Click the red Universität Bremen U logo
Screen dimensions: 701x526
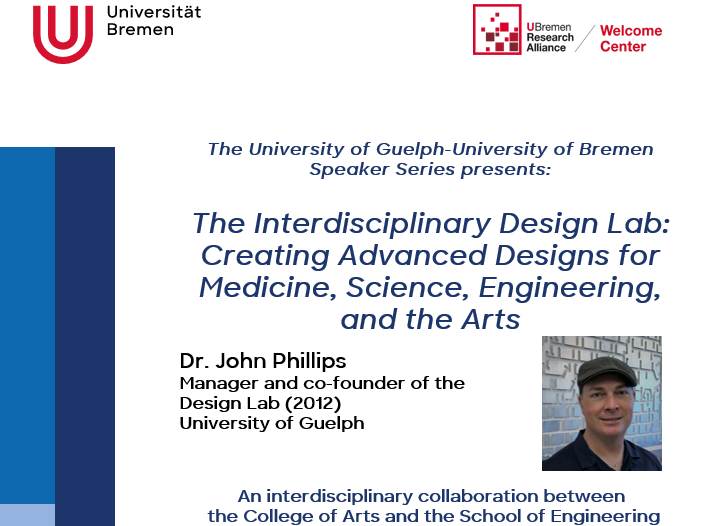pos(62,32)
